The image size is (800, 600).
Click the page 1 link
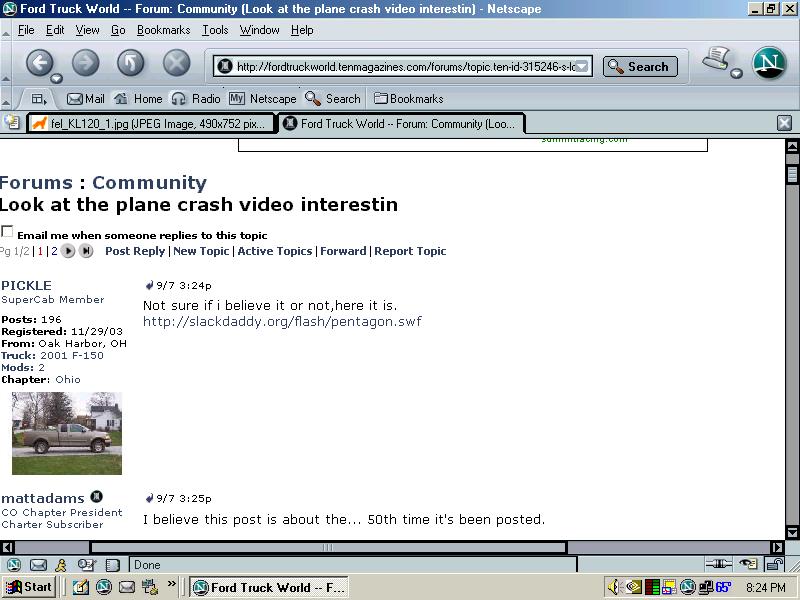pos(40,251)
